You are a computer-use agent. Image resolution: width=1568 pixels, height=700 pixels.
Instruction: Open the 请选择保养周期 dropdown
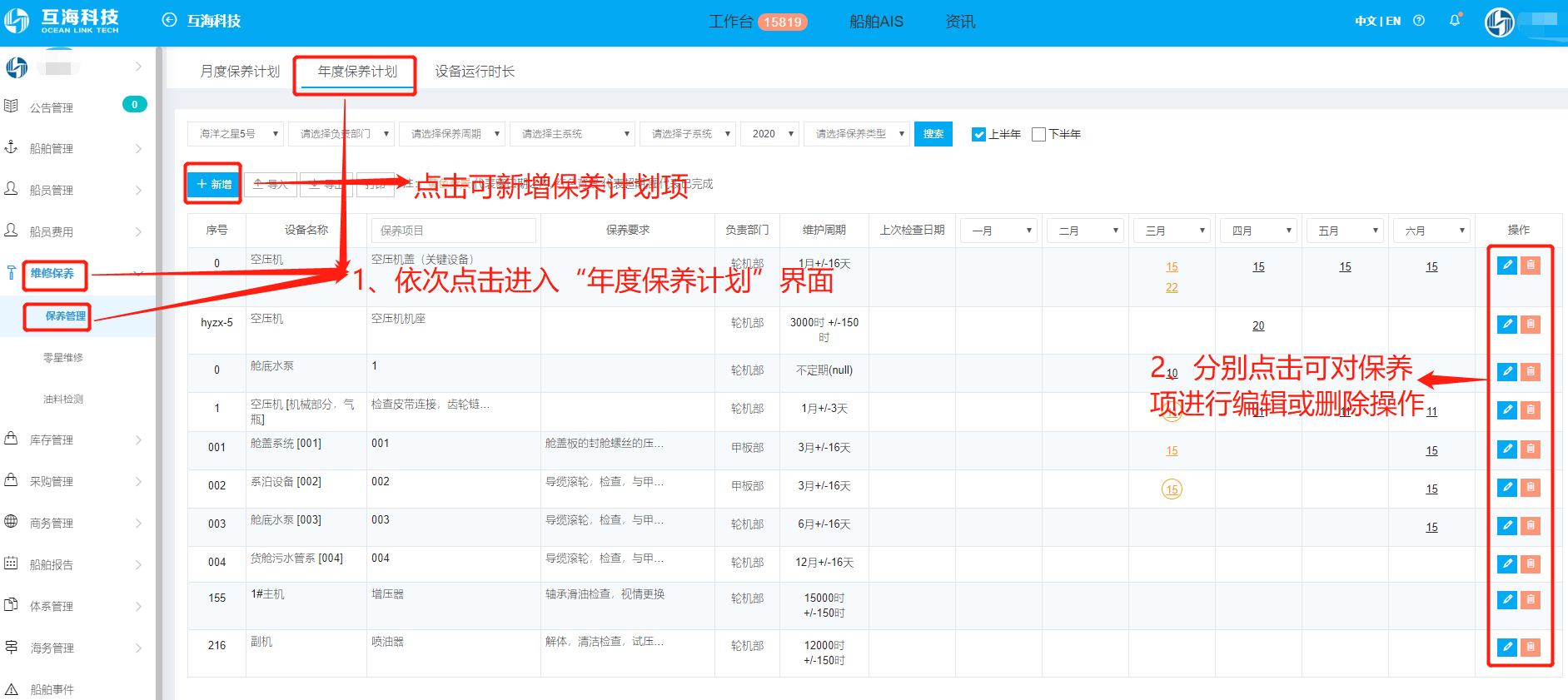point(452,134)
